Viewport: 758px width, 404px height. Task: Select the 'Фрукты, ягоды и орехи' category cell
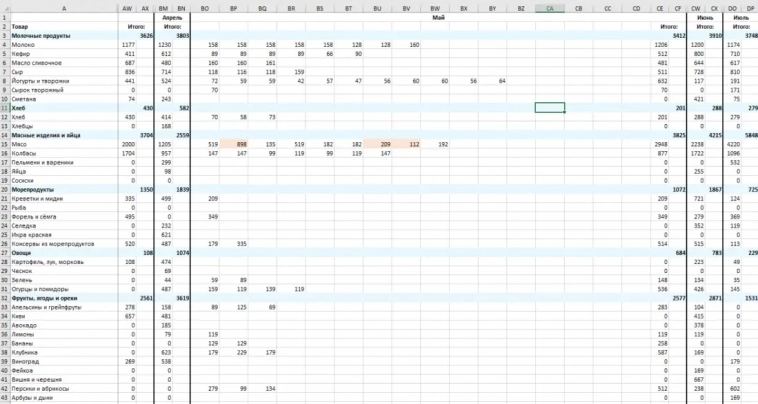pyautogui.click(x=64, y=298)
